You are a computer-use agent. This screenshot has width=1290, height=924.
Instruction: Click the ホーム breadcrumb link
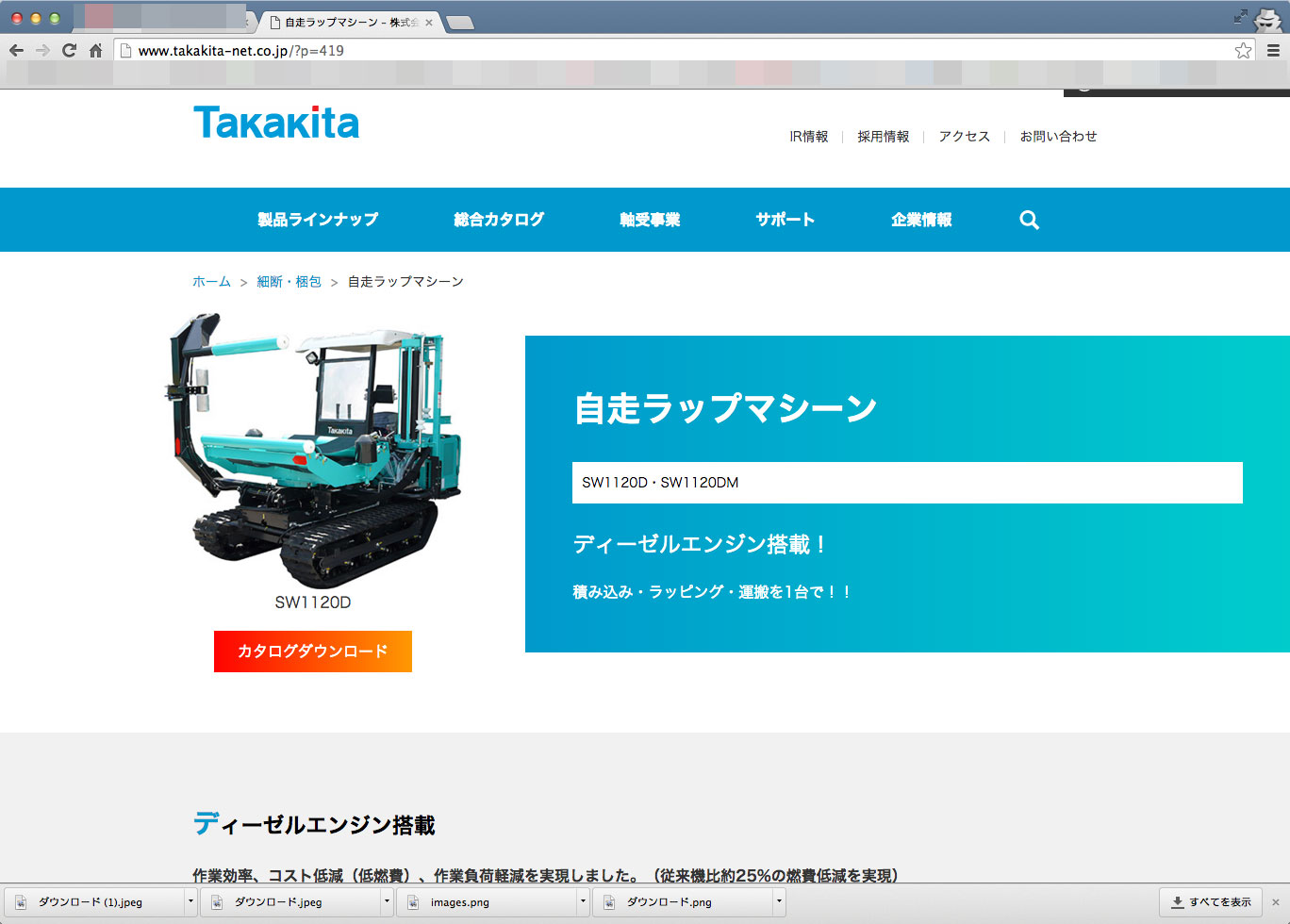pos(211,282)
